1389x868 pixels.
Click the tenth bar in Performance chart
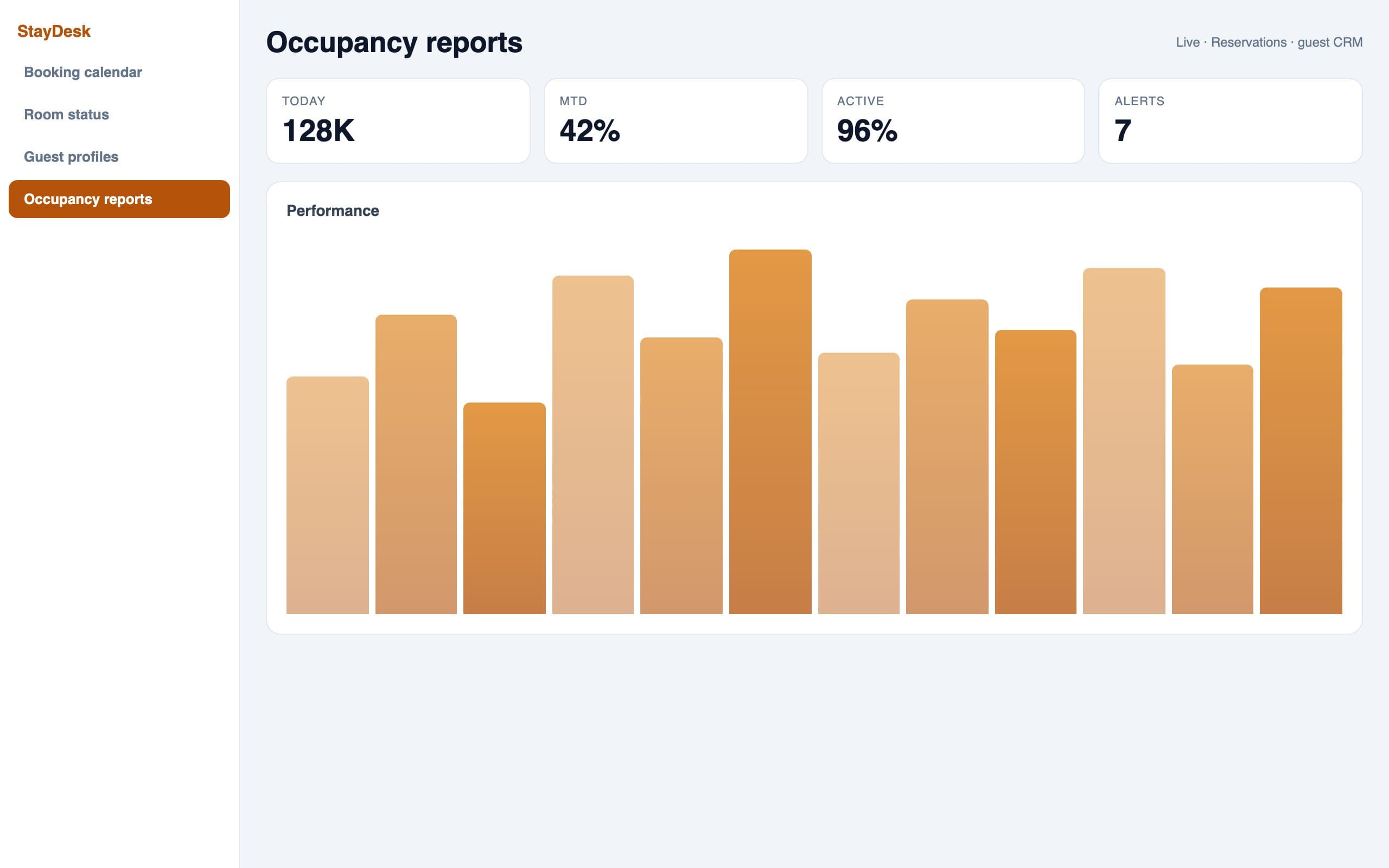click(1124, 441)
